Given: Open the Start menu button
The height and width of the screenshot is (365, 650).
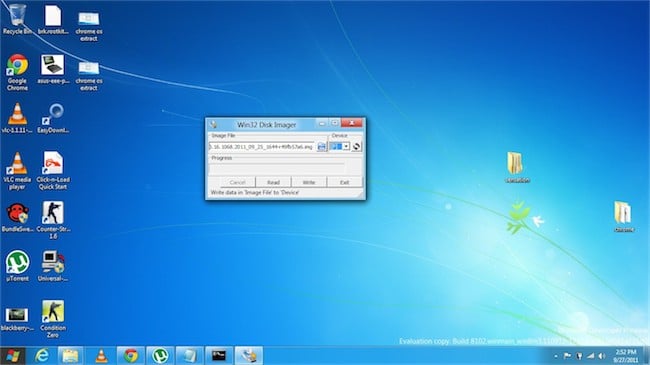Looking at the screenshot, I should tap(12, 356).
